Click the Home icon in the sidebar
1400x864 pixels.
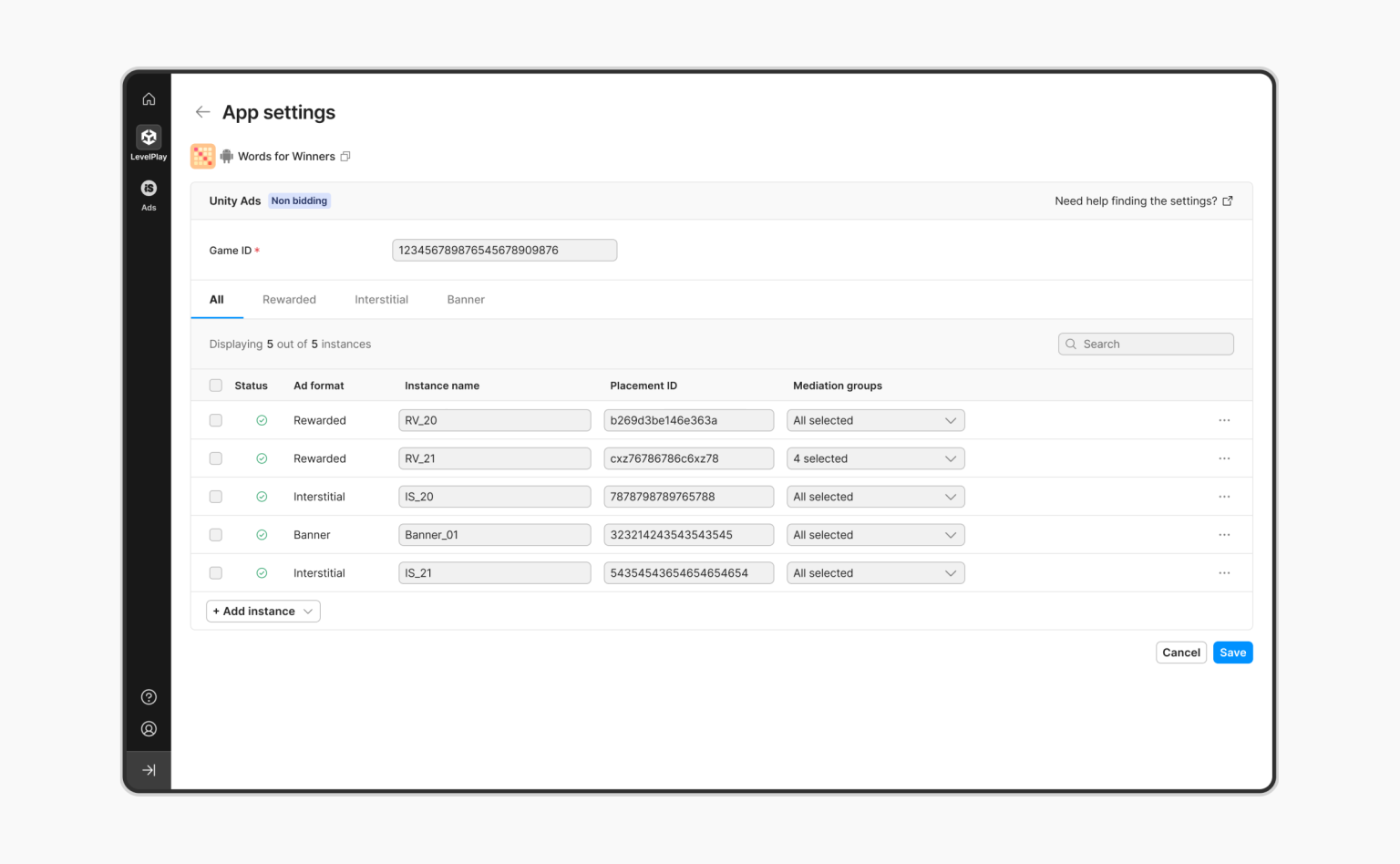[x=149, y=98]
